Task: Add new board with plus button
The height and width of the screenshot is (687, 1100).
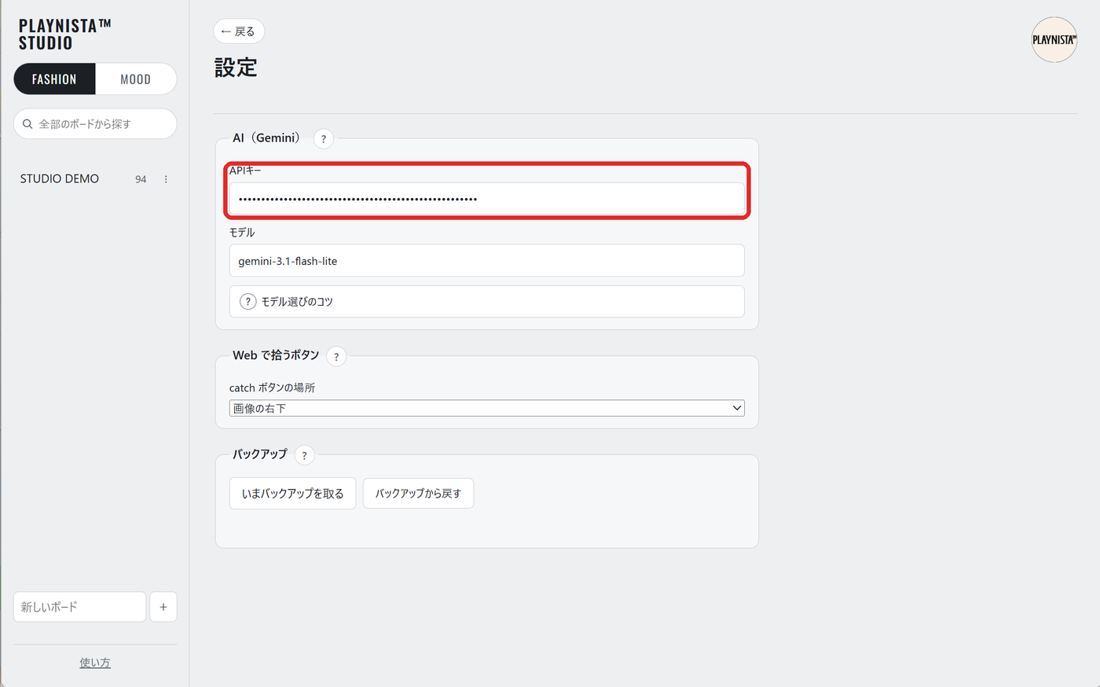Action: (x=163, y=607)
